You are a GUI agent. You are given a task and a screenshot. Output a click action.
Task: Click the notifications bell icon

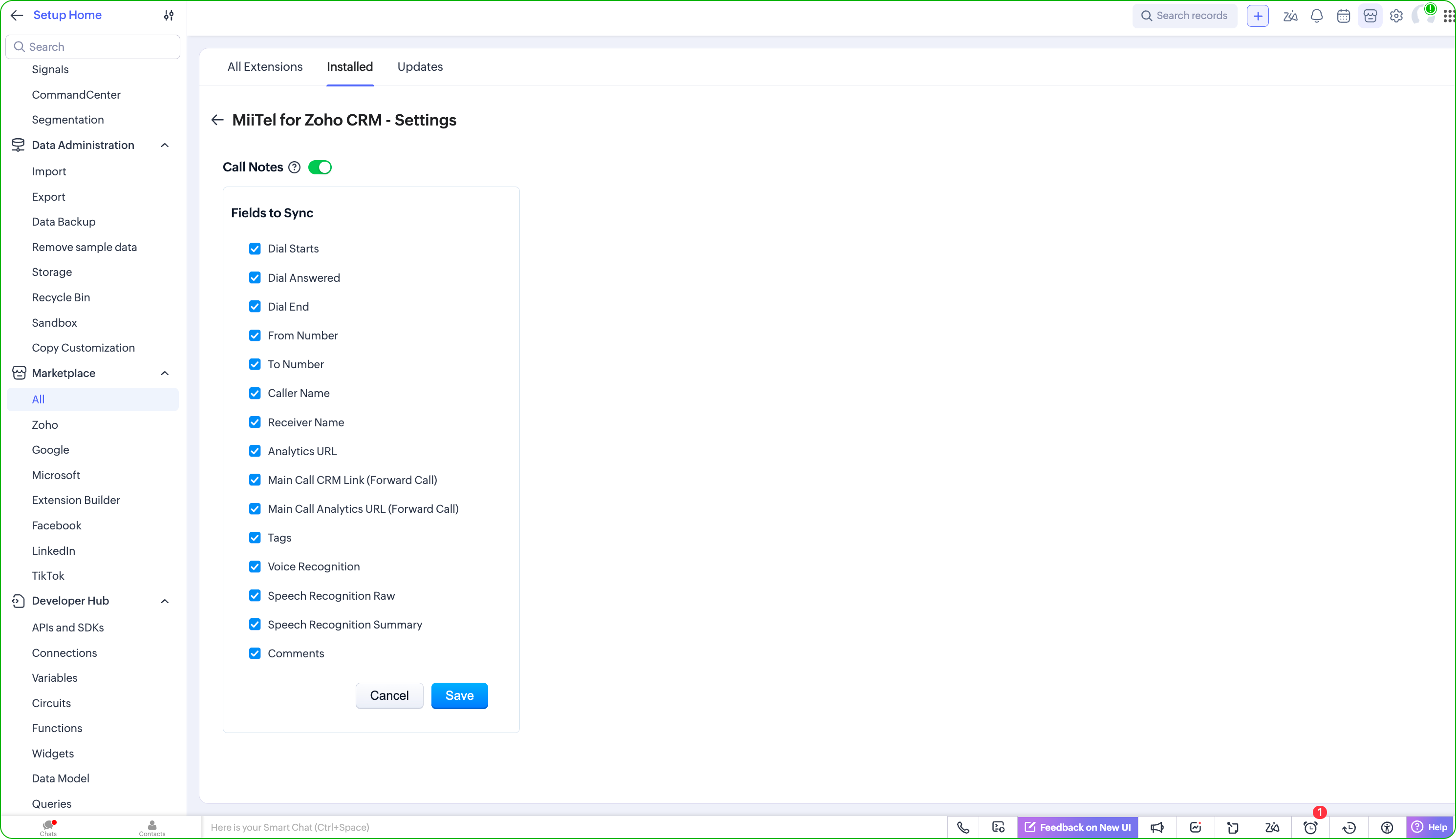(1317, 16)
